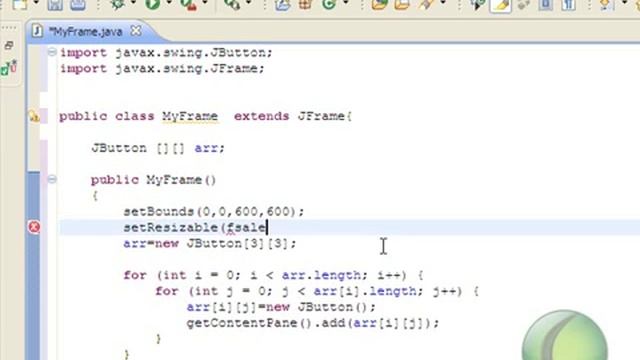Click the New file wizard toolbar icon
The width and height of the screenshot is (640, 360).
pyautogui.click(x=19, y=4)
